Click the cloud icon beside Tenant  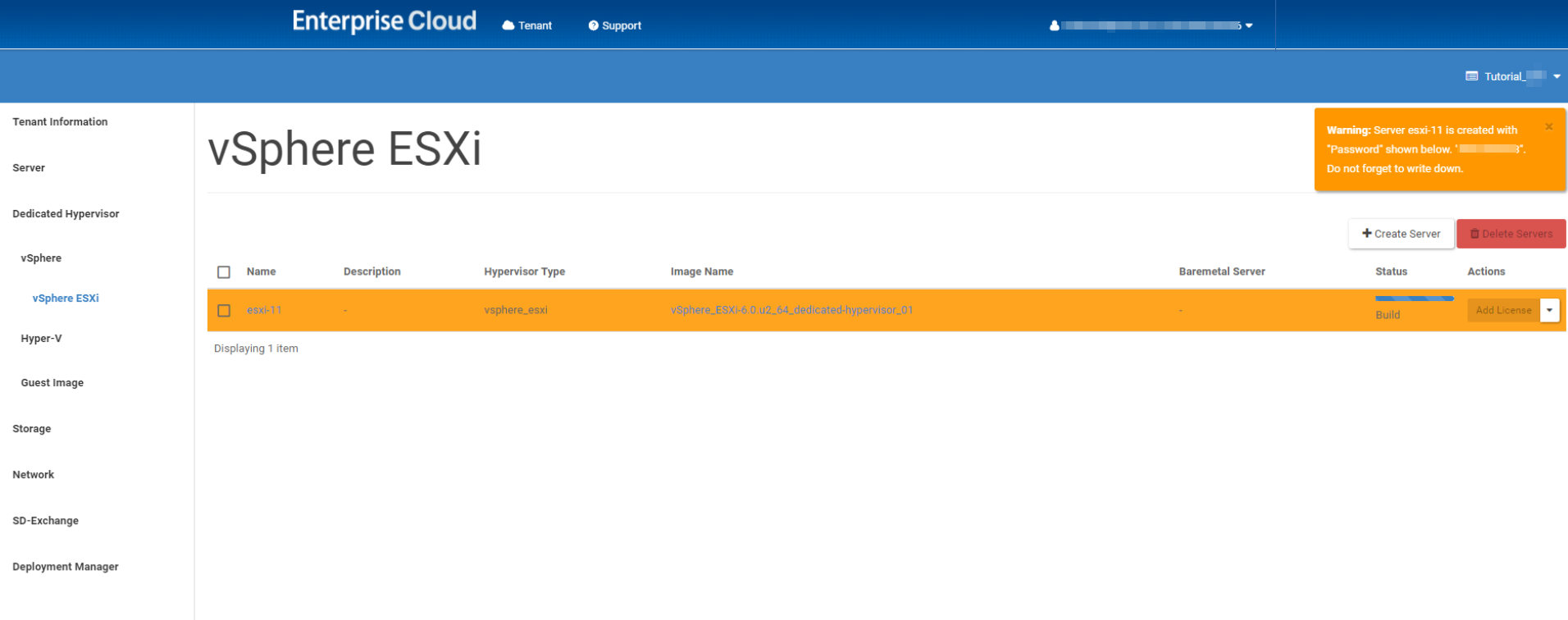point(508,25)
